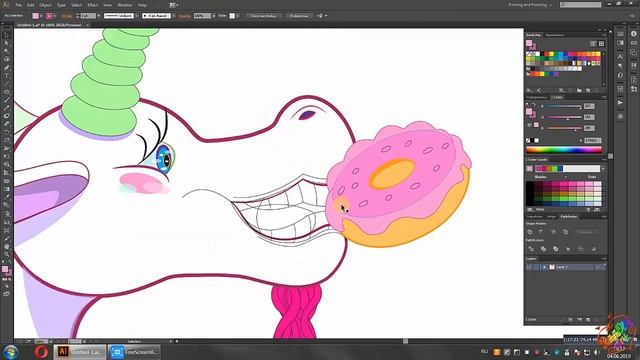Click the Unite shape mode in Pathfinder
Screen dimensions: 640x360
tap(529, 232)
